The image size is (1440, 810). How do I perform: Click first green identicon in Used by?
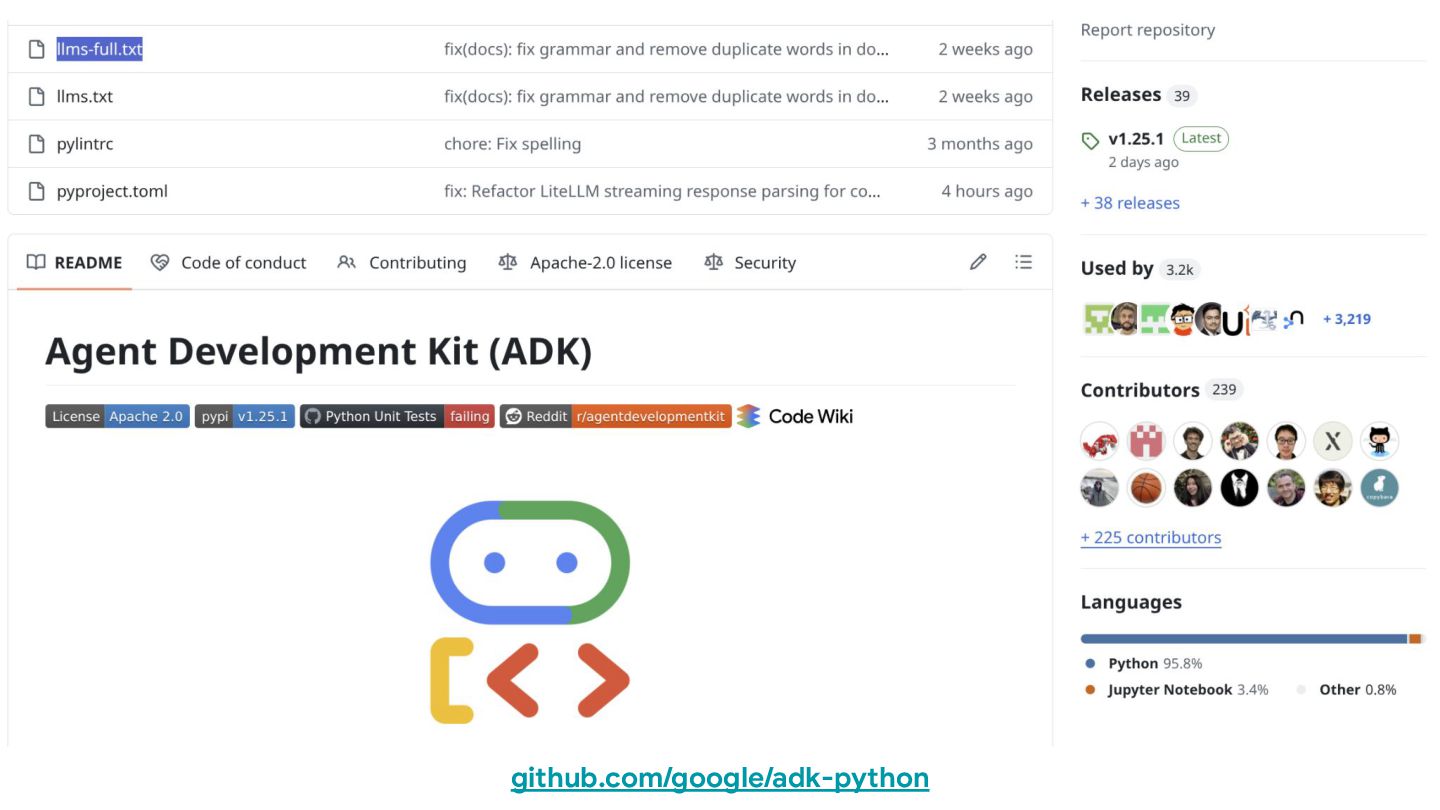1098,319
